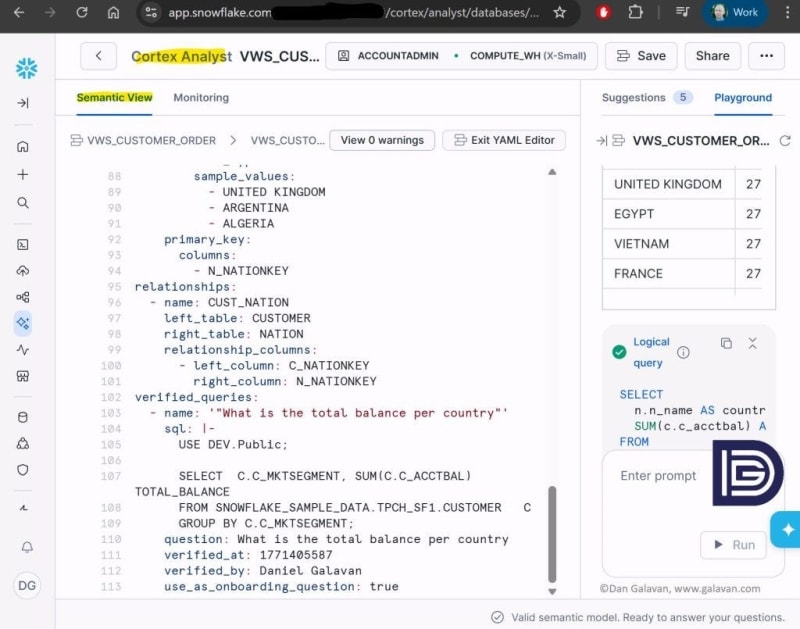
Task: Click the Exit YAML Editor button
Action: (503, 140)
